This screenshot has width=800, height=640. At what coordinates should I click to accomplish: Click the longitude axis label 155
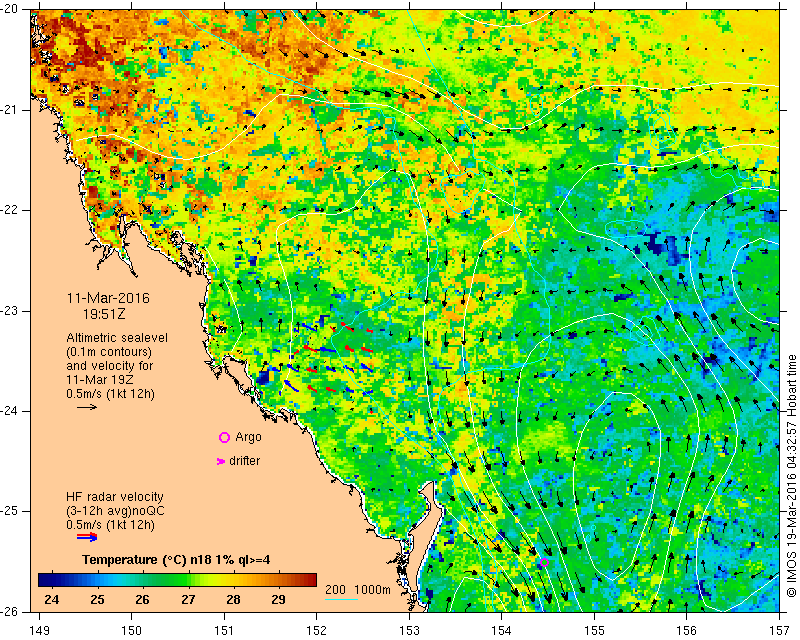[594, 631]
